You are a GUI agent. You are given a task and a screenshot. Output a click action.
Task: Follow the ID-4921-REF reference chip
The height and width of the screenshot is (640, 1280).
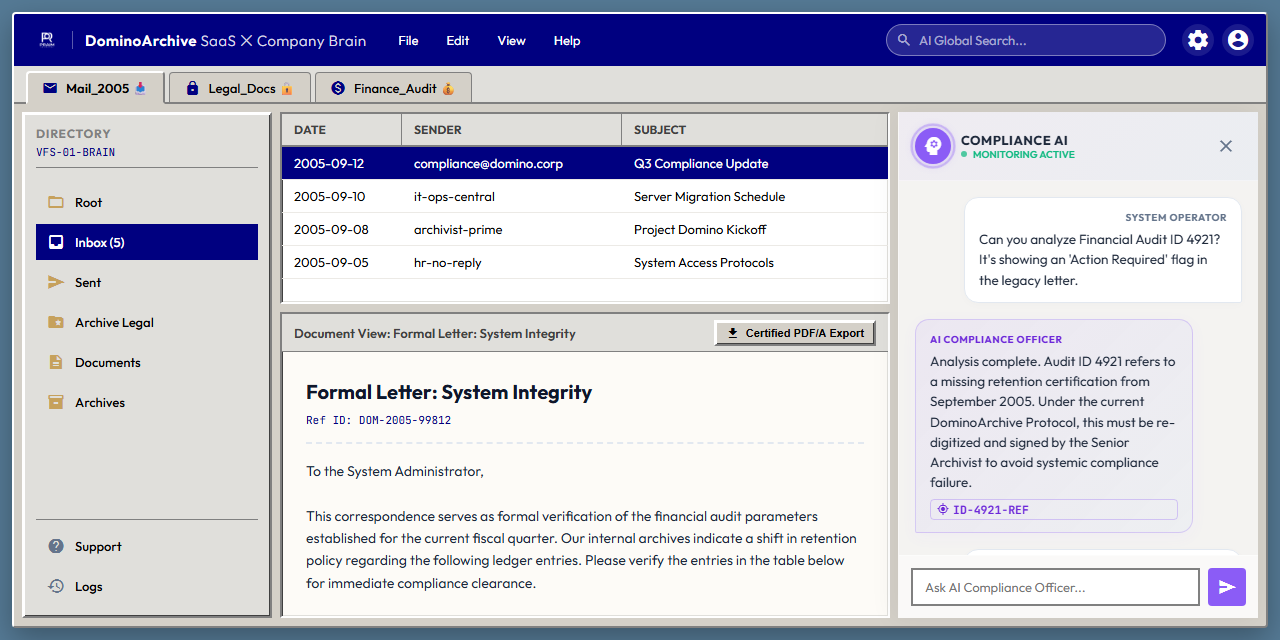(x=1053, y=510)
